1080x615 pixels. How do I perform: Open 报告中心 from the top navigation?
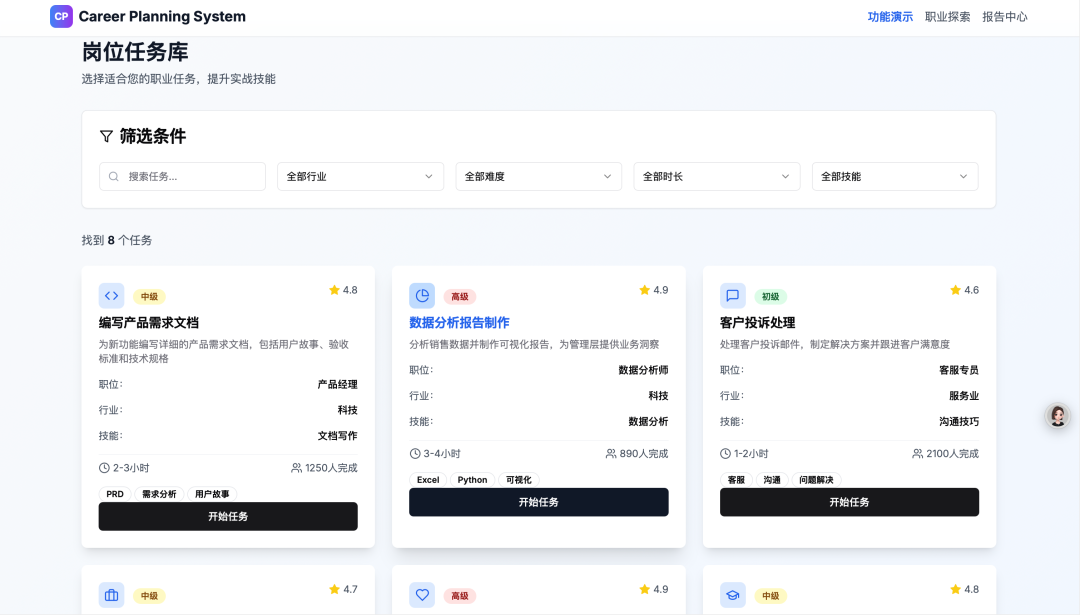click(1004, 17)
